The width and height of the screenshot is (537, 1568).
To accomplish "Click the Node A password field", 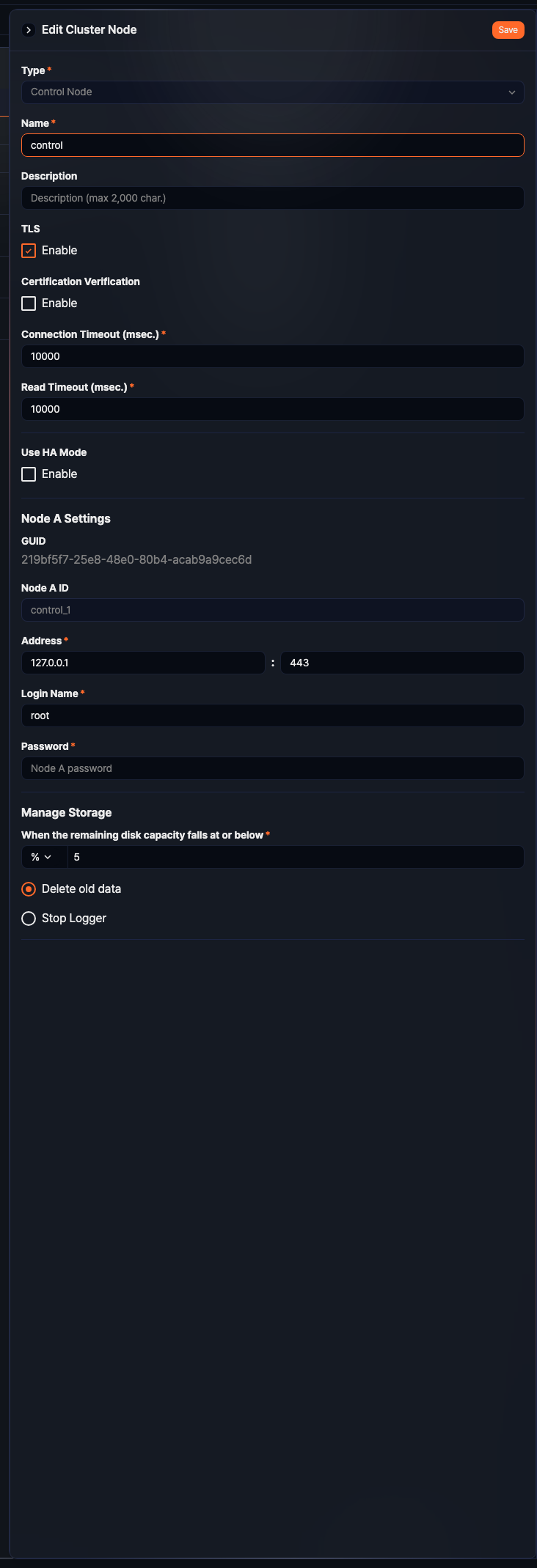I will pyautogui.click(x=272, y=768).
